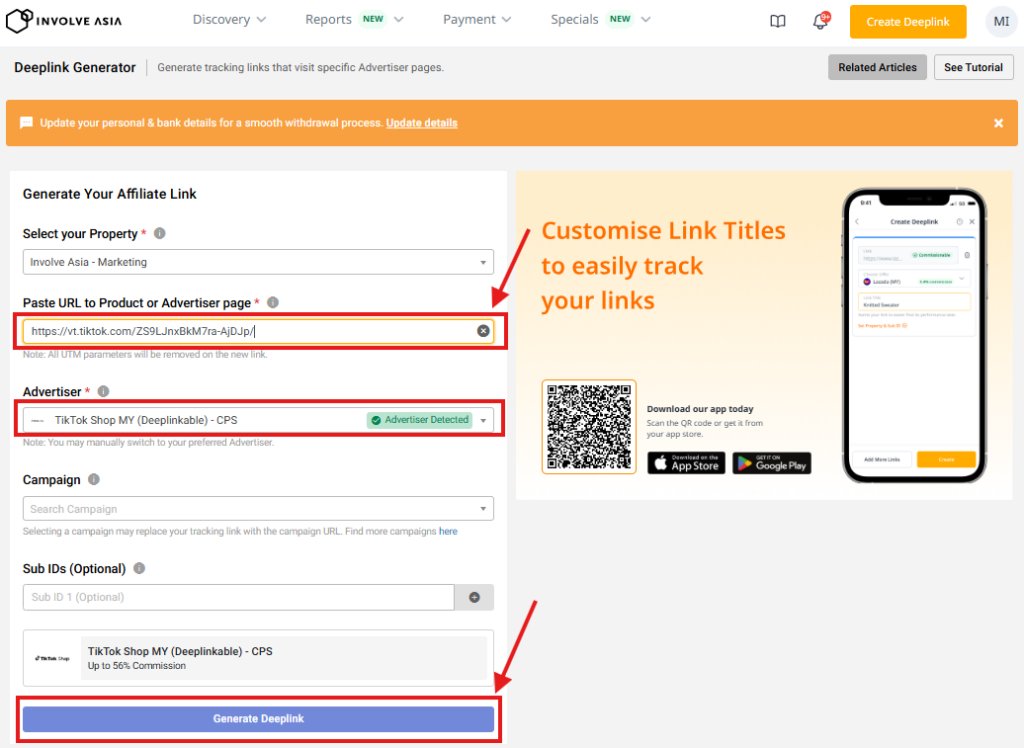Click info icon beside Sub IDs label
This screenshot has width=1024, height=748.
pyautogui.click(x=139, y=568)
